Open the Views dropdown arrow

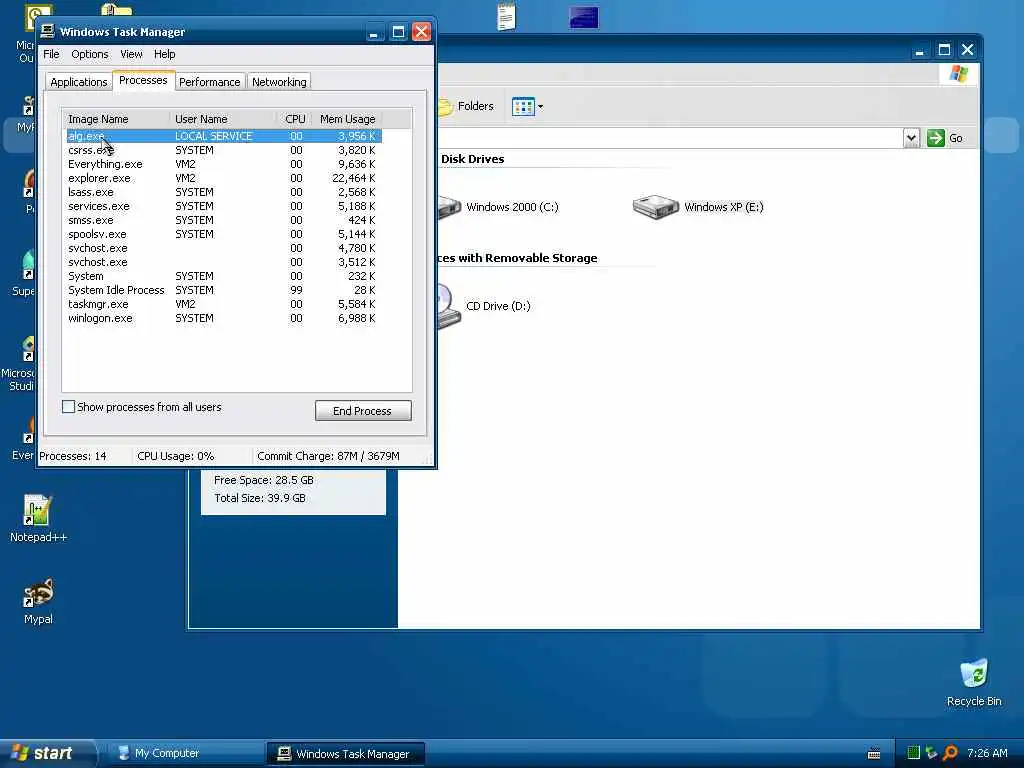(540, 106)
